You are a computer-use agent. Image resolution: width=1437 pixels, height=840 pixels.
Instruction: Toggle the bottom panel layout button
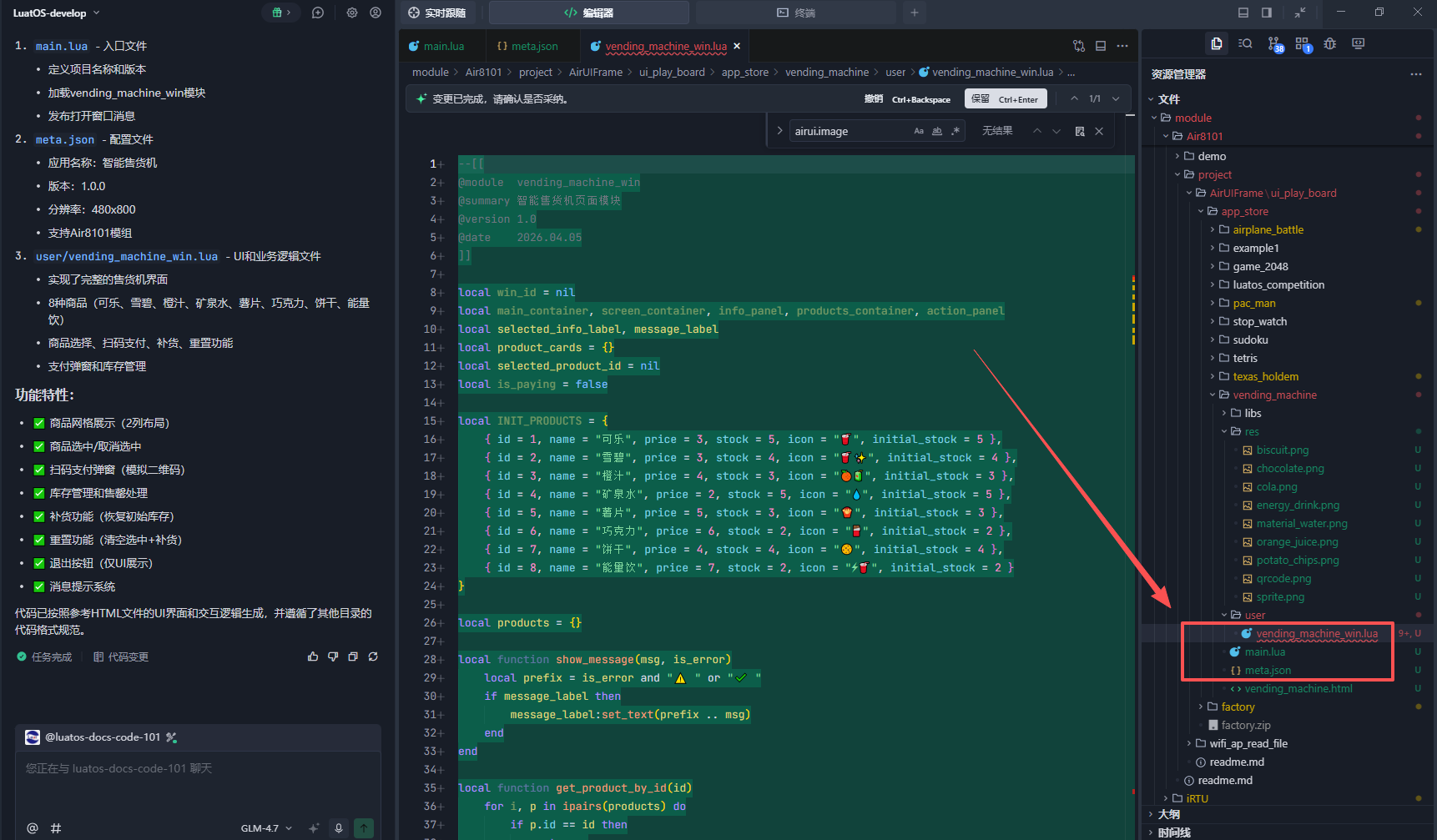(1243, 13)
